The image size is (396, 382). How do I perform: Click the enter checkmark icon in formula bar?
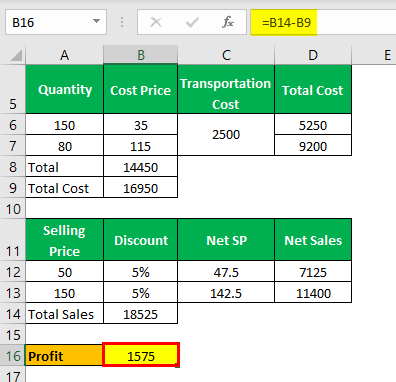pos(192,22)
